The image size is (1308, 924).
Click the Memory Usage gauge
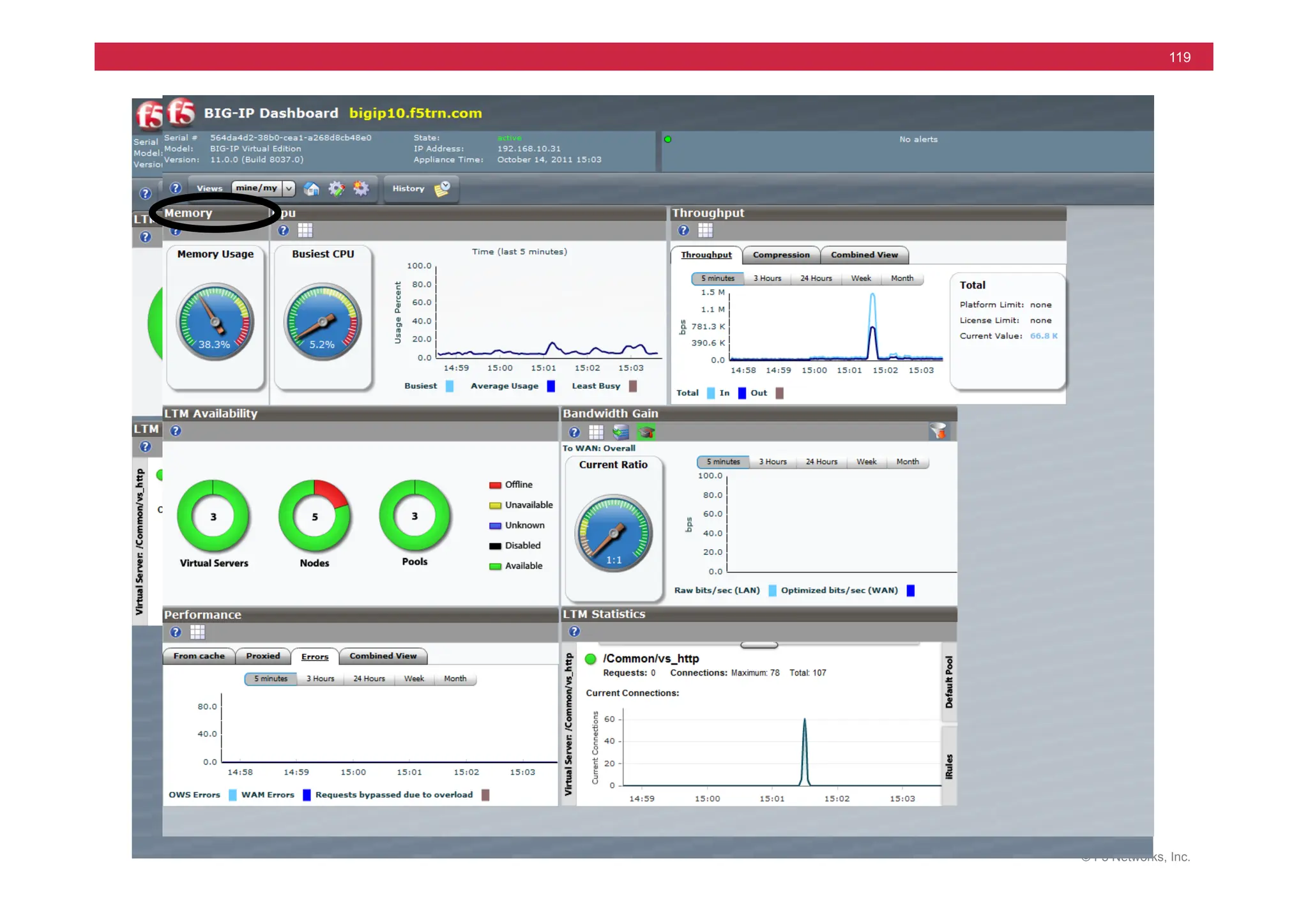(215, 322)
